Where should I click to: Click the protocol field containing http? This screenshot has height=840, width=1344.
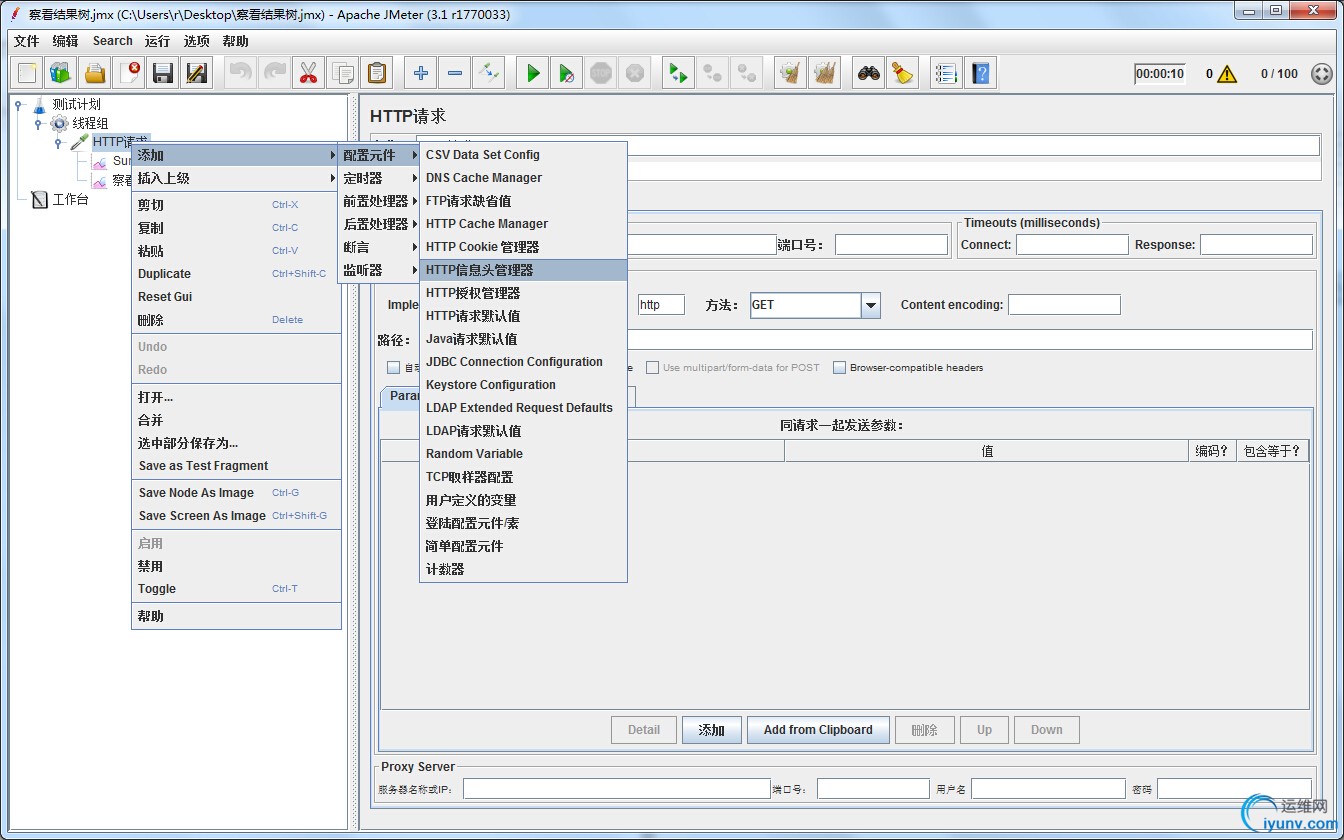point(661,305)
